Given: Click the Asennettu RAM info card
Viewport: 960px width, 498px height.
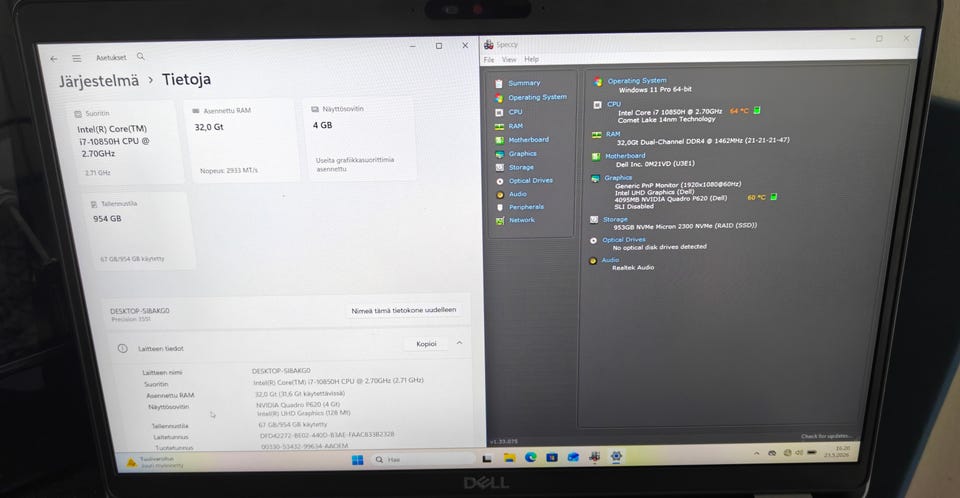Looking at the screenshot, I should coord(241,141).
